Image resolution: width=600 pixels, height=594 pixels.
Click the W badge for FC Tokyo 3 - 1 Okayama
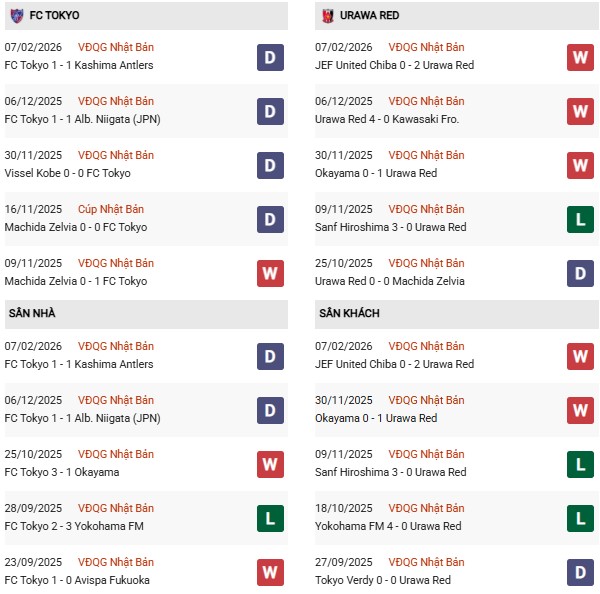click(270, 464)
